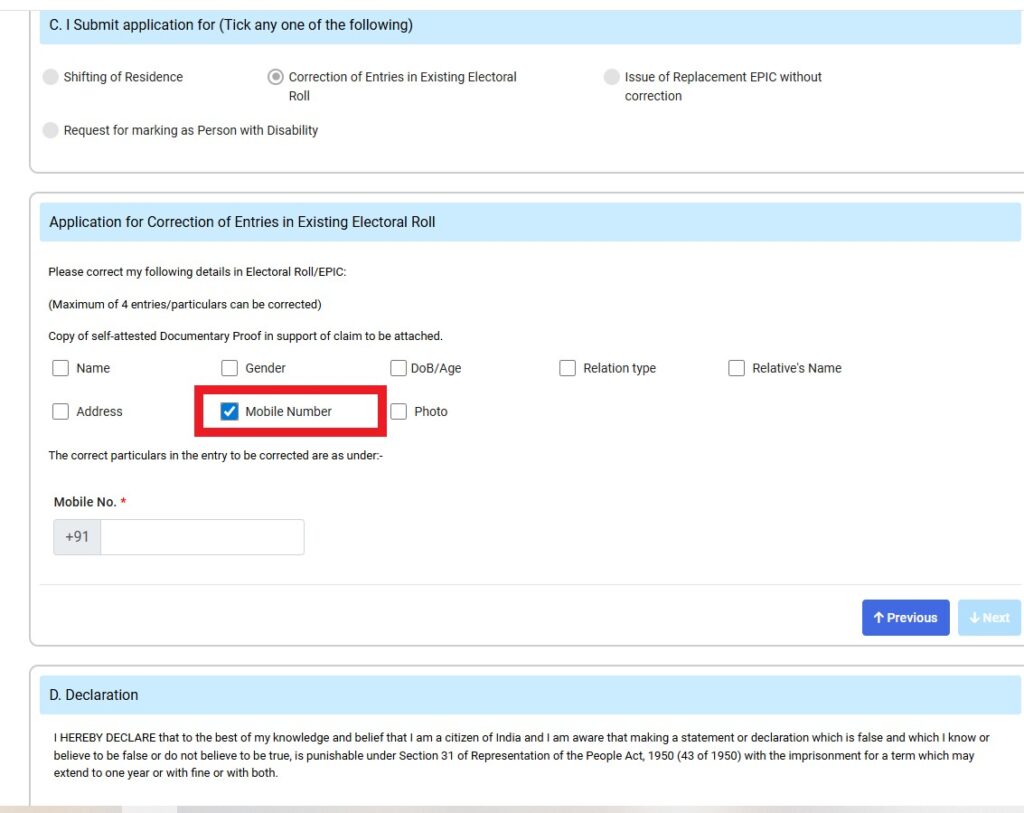Select Issue of Replacement EPIC without correction
Viewport: 1024px width, 813px height.
[610, 76]
